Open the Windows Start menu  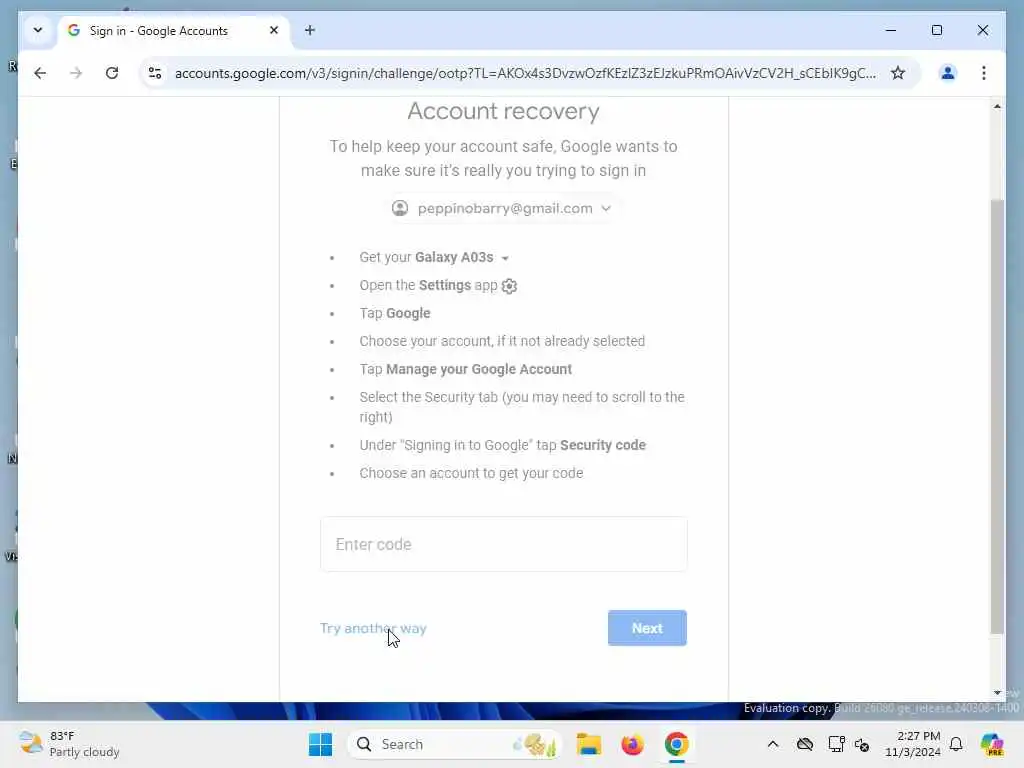[x=320, y=744]
